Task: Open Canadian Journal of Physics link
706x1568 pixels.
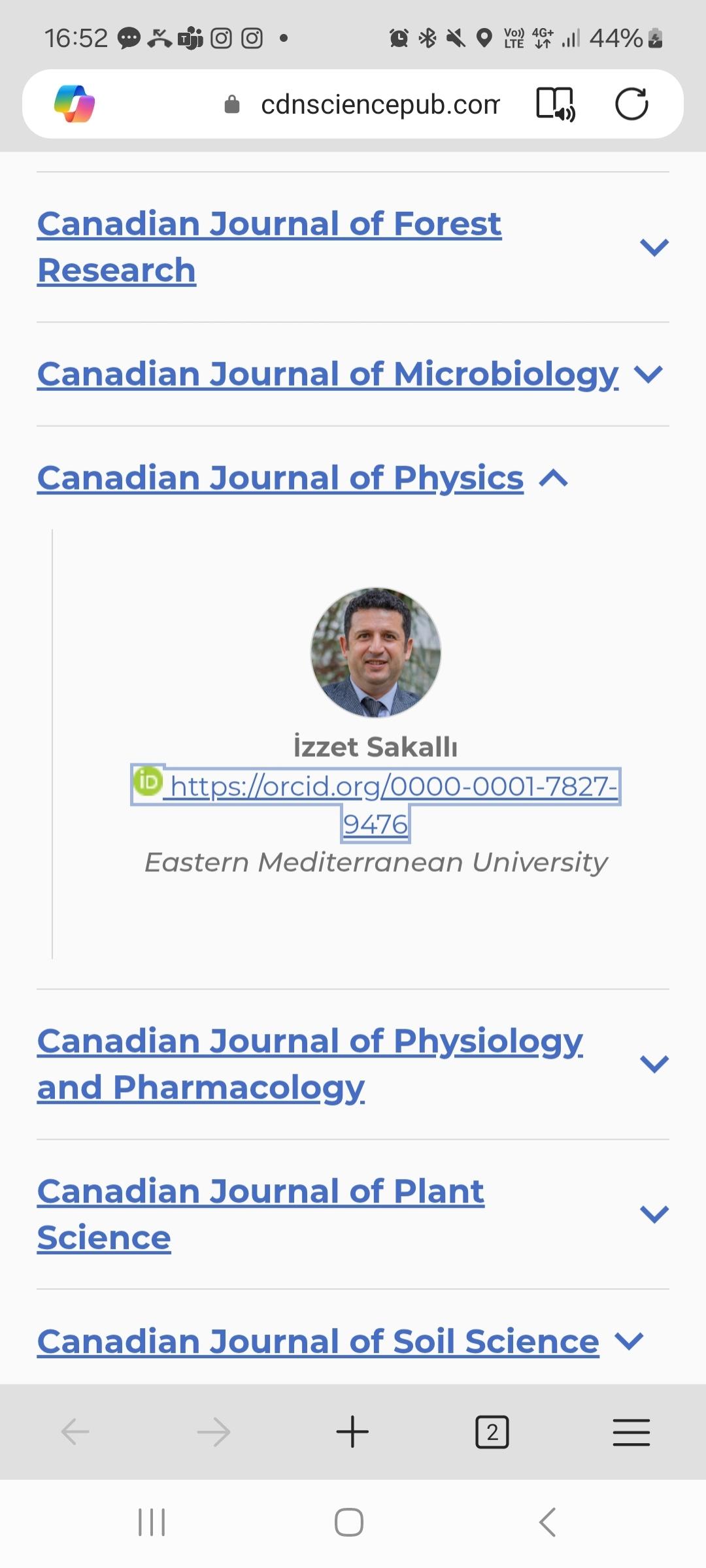Action: [x=280, y=478]
